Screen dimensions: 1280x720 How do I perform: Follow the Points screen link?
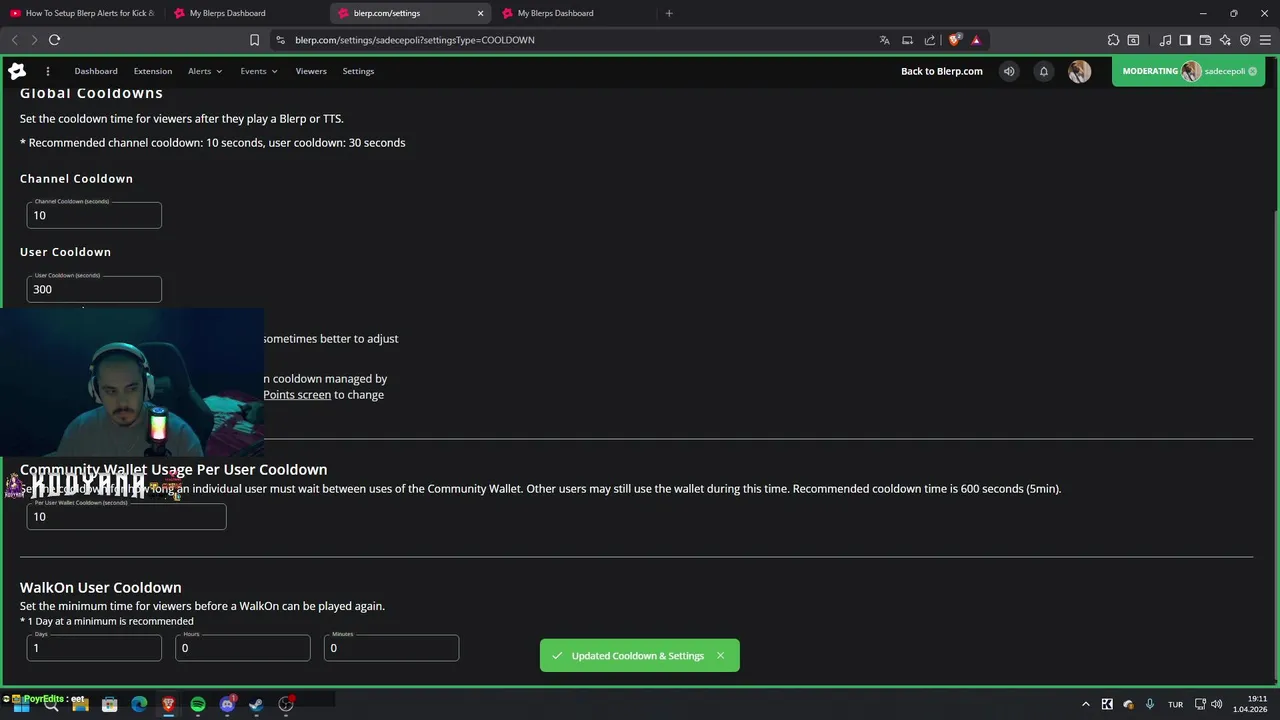[297, 395]
